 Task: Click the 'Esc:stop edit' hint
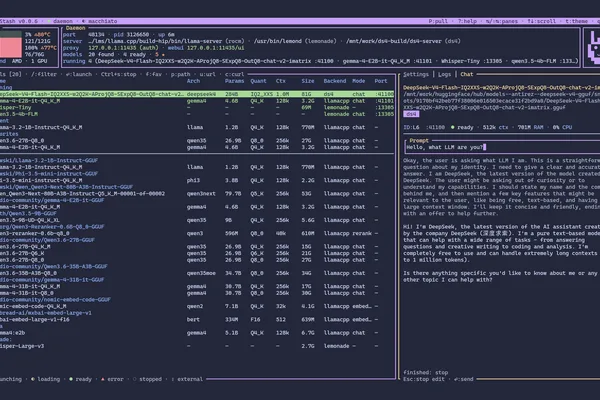pyautogui.click(x=424, y=379)
